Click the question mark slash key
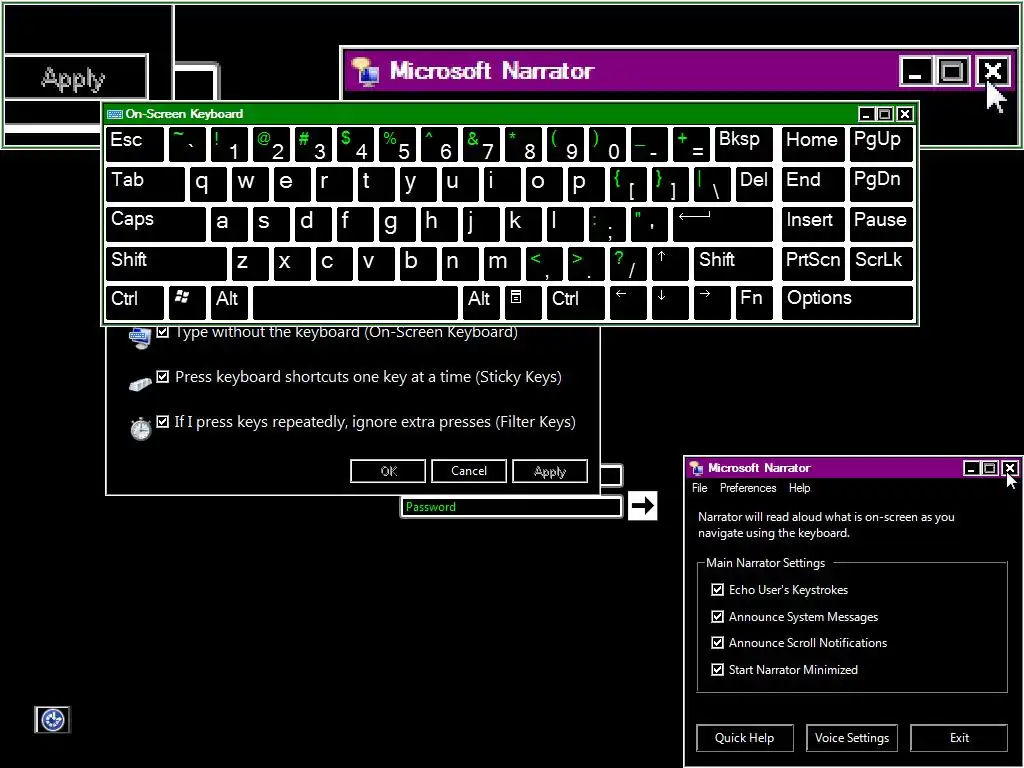Image resolution: width=1024 pixels, height=768 pixels. pos(628,263)
